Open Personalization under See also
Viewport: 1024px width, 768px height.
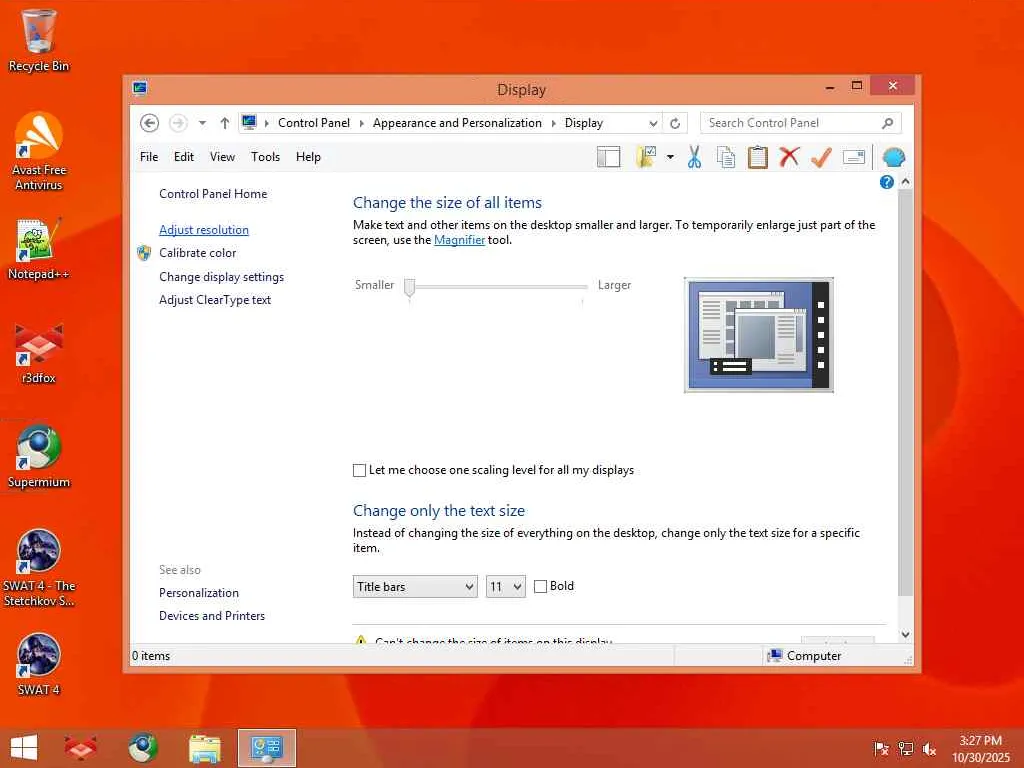199,593
